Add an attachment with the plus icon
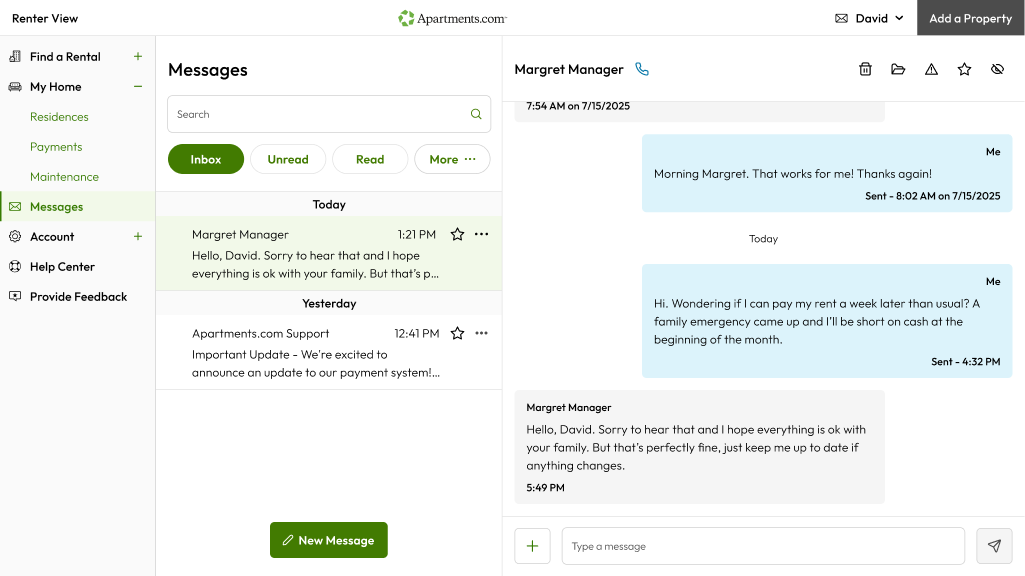Image resolution: width=1025 pixels, height=576 pixels. [532, 546]
